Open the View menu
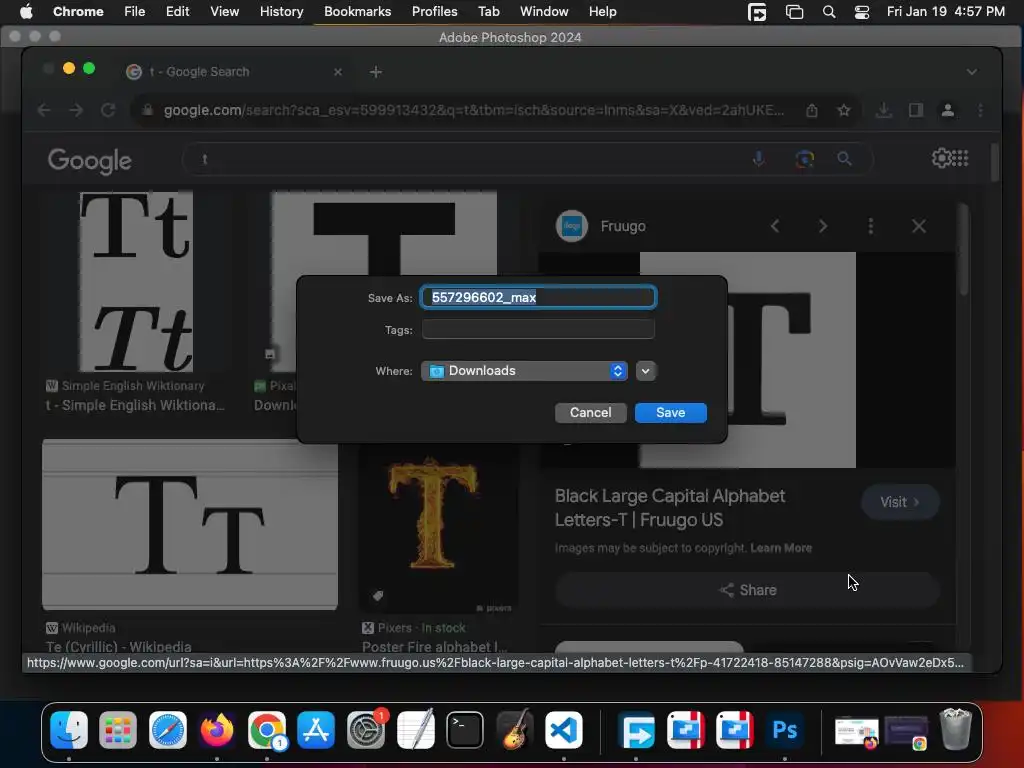This screenshot has width=1024, height=768. [x=224, y=12]
